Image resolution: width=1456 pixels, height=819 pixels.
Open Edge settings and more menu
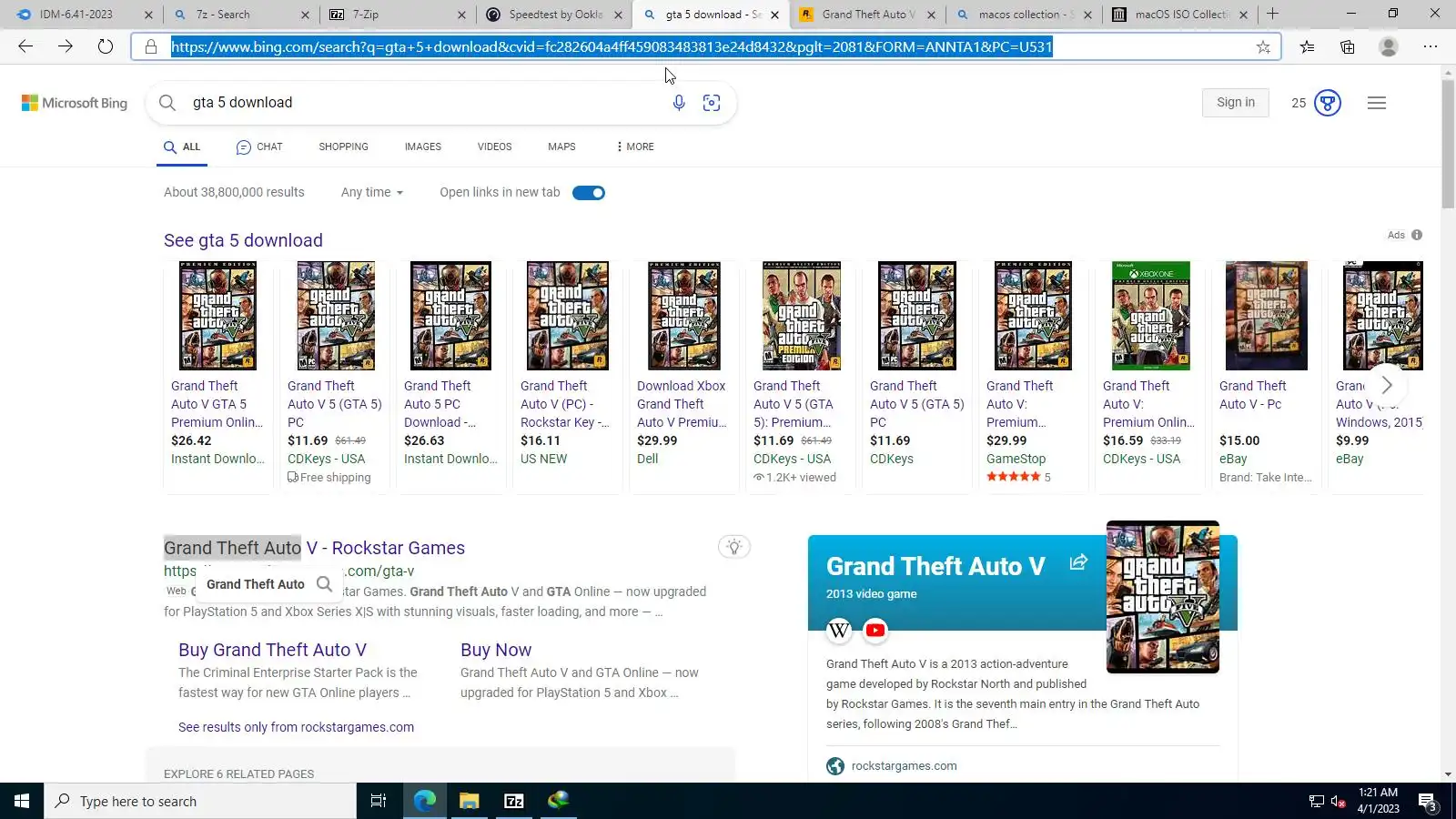(x=1431, y=47)
